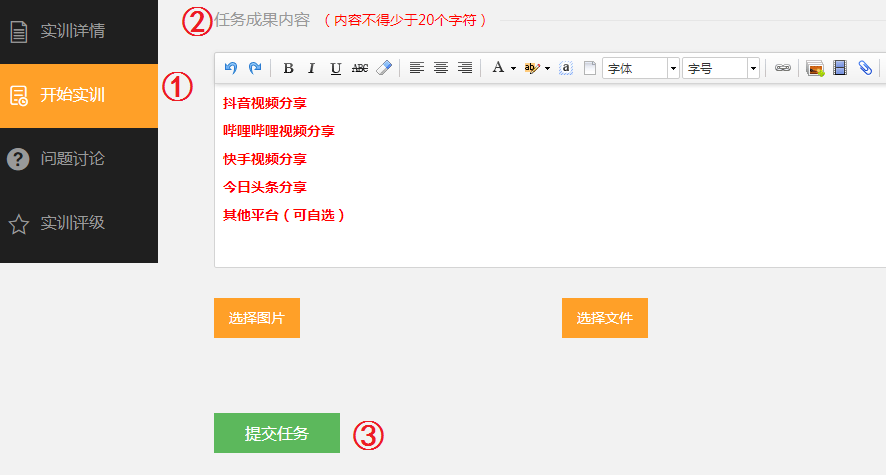Image resolution: width=886 pixels, height=475 pixels.
Task: Align text to the right
Action: click(x=464, y=68)
